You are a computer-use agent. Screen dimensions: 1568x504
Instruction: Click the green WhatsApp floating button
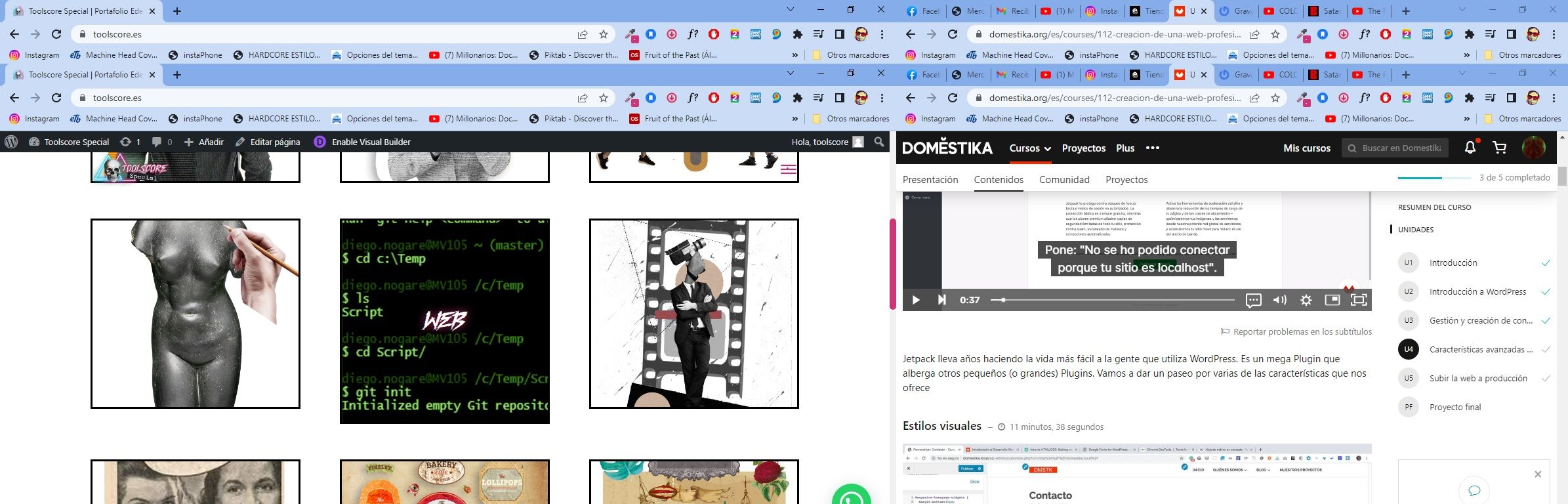point(851,495)
